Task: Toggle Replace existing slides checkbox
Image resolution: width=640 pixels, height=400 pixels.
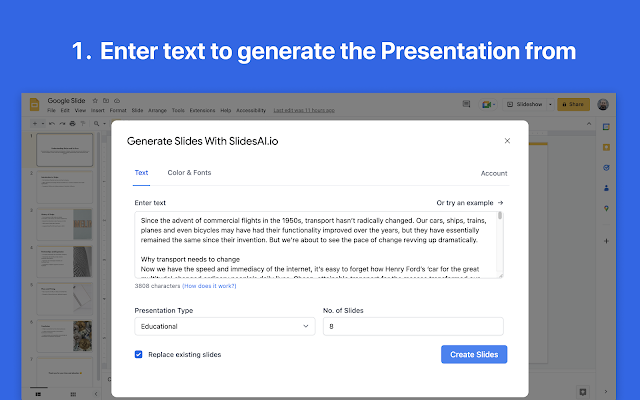Action: (x=139, y=354)
